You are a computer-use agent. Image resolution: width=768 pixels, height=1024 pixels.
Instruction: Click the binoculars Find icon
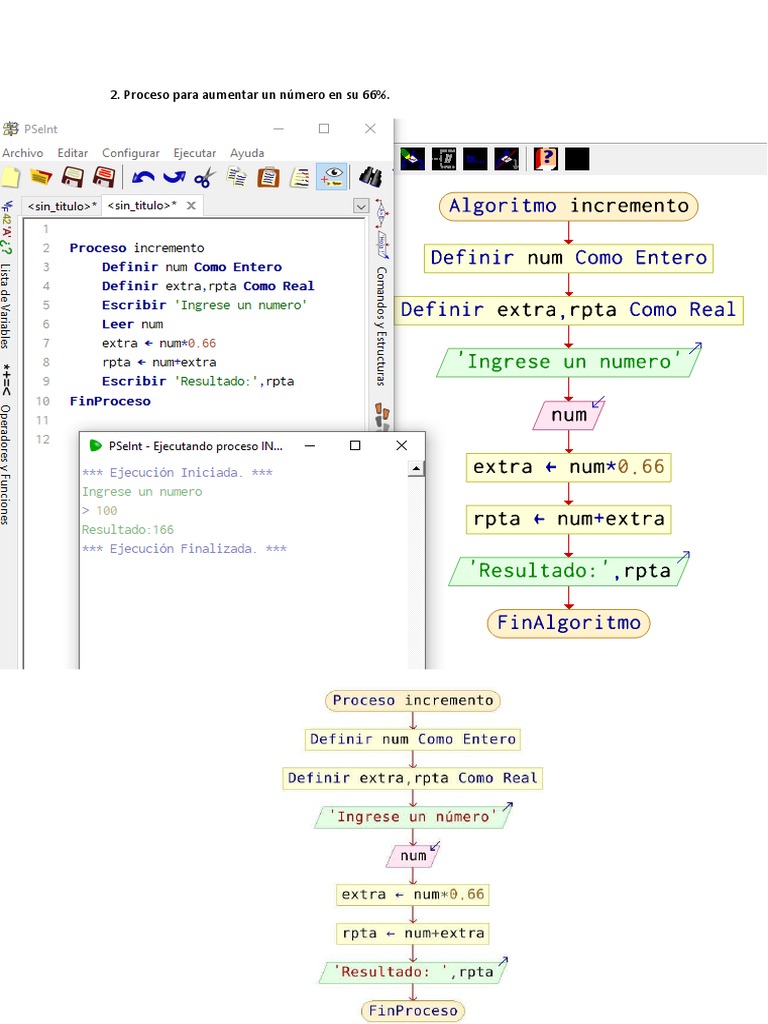[x=369, y=178]
